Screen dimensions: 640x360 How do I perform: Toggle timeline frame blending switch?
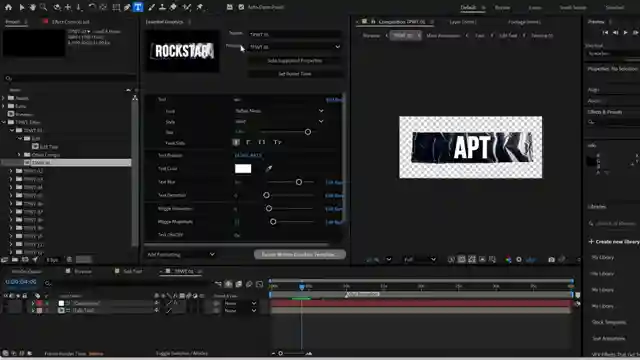pos(239,284)
